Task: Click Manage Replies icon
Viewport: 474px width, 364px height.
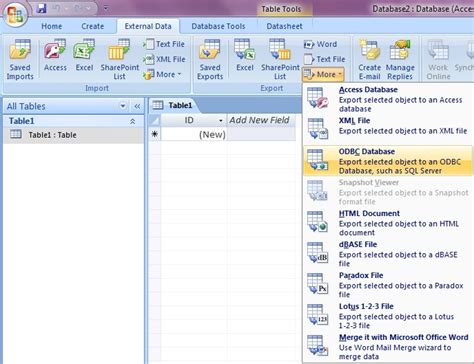Action: click(x=400, y=59)
